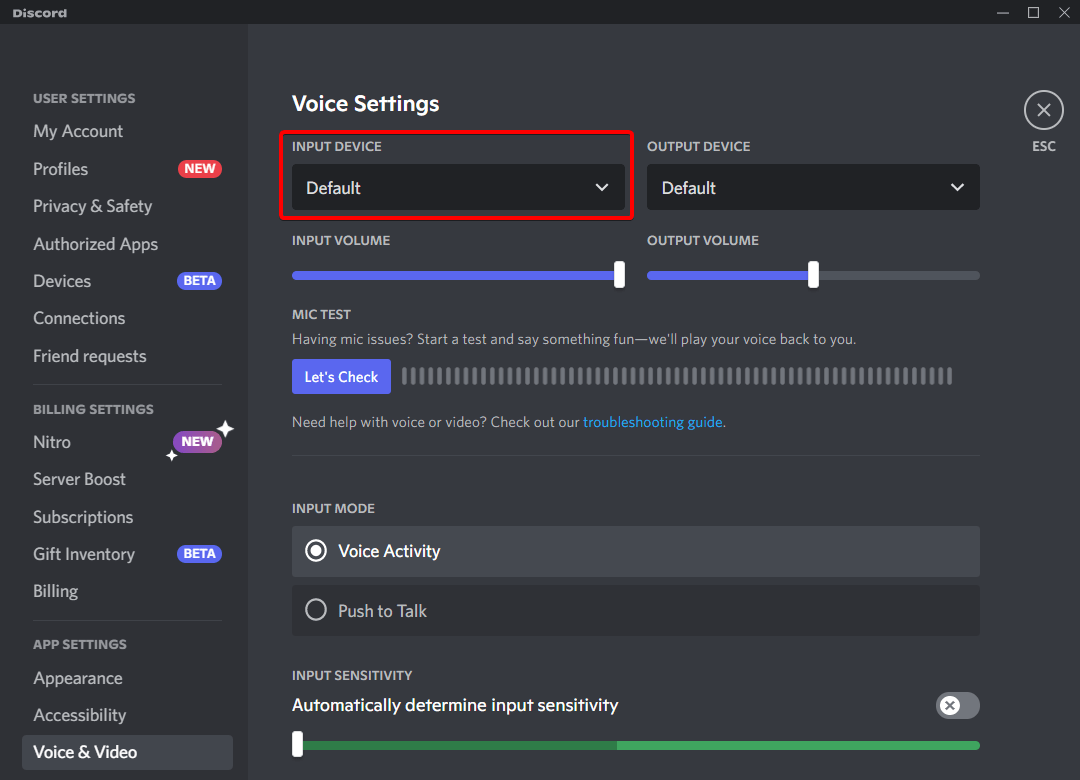
Task: Open the Output Device dropdown
Action: (x=812, y=187)
